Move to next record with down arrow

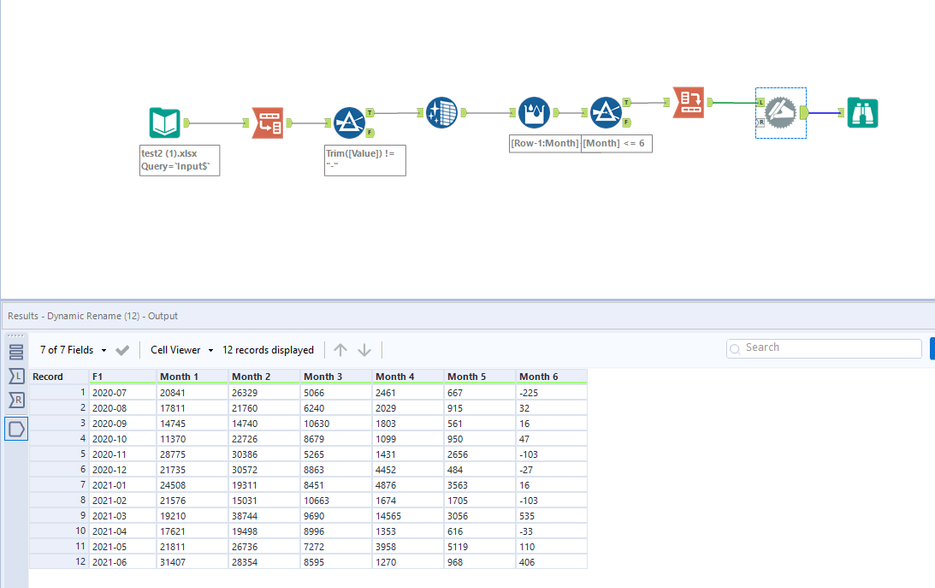point(364,350)
